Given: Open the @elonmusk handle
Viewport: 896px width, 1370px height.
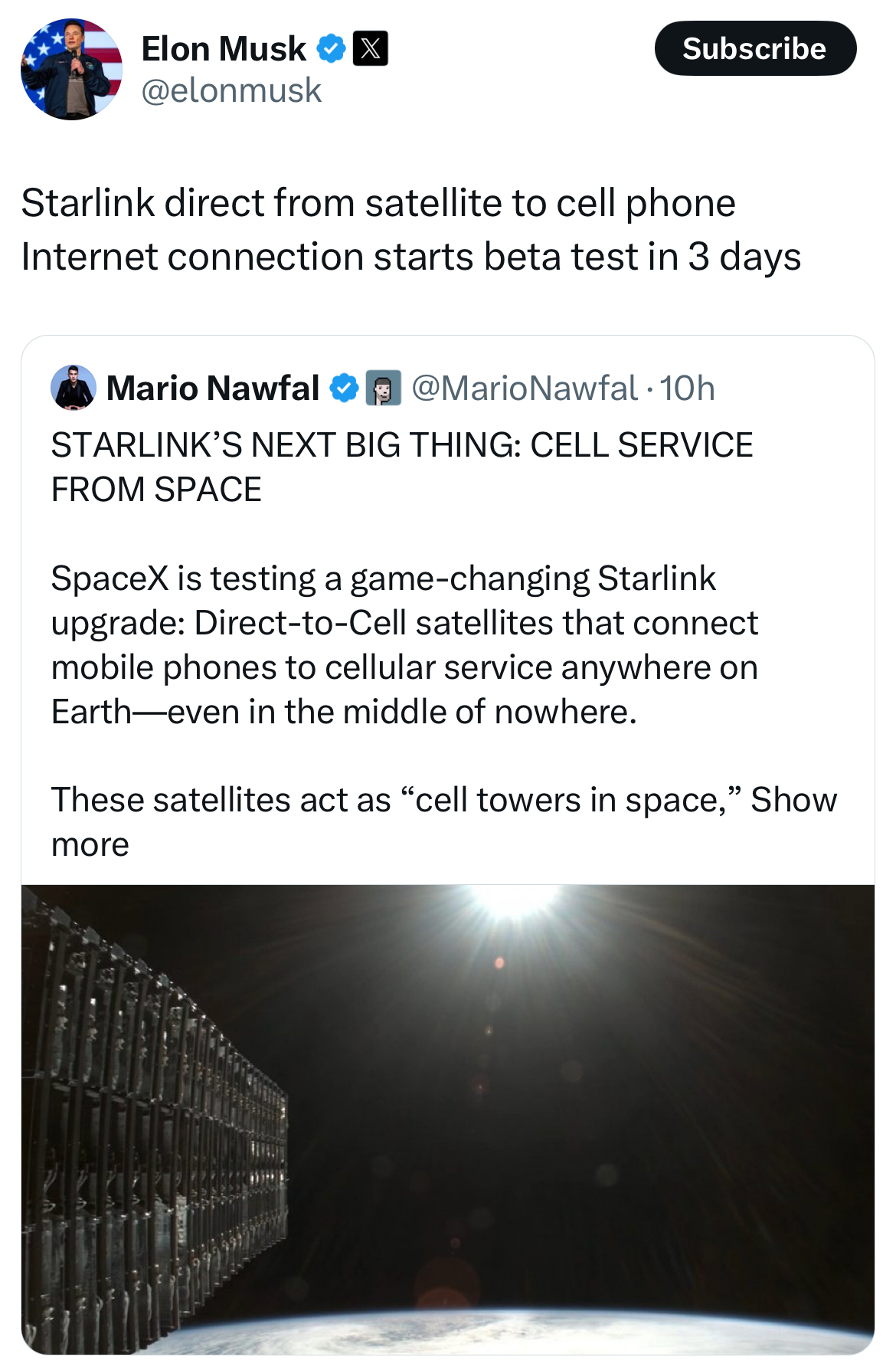Looking at the screenshot, I should tap(231, 90).
